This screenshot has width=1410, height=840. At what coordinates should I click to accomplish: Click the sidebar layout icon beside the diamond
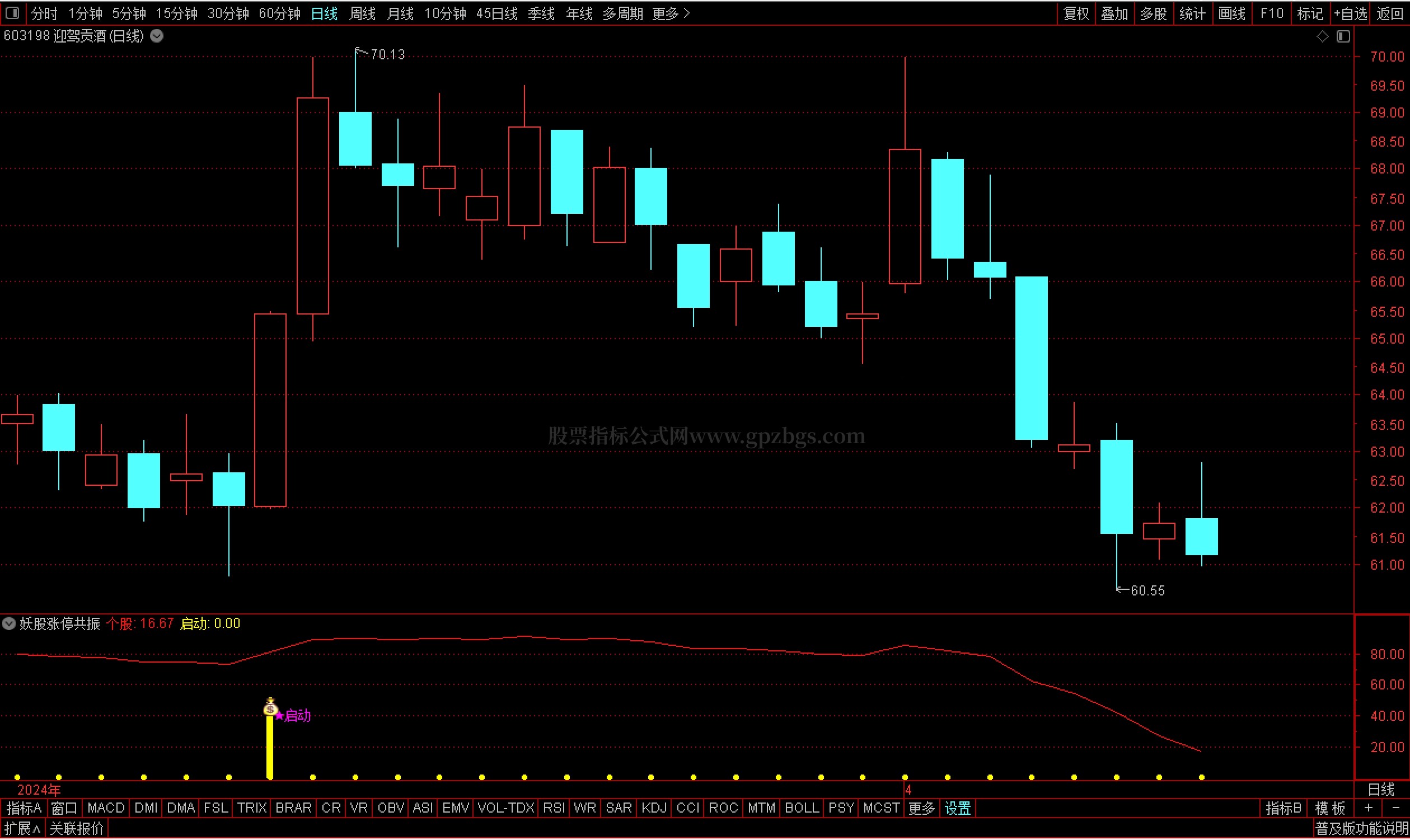coord(1344,36)
